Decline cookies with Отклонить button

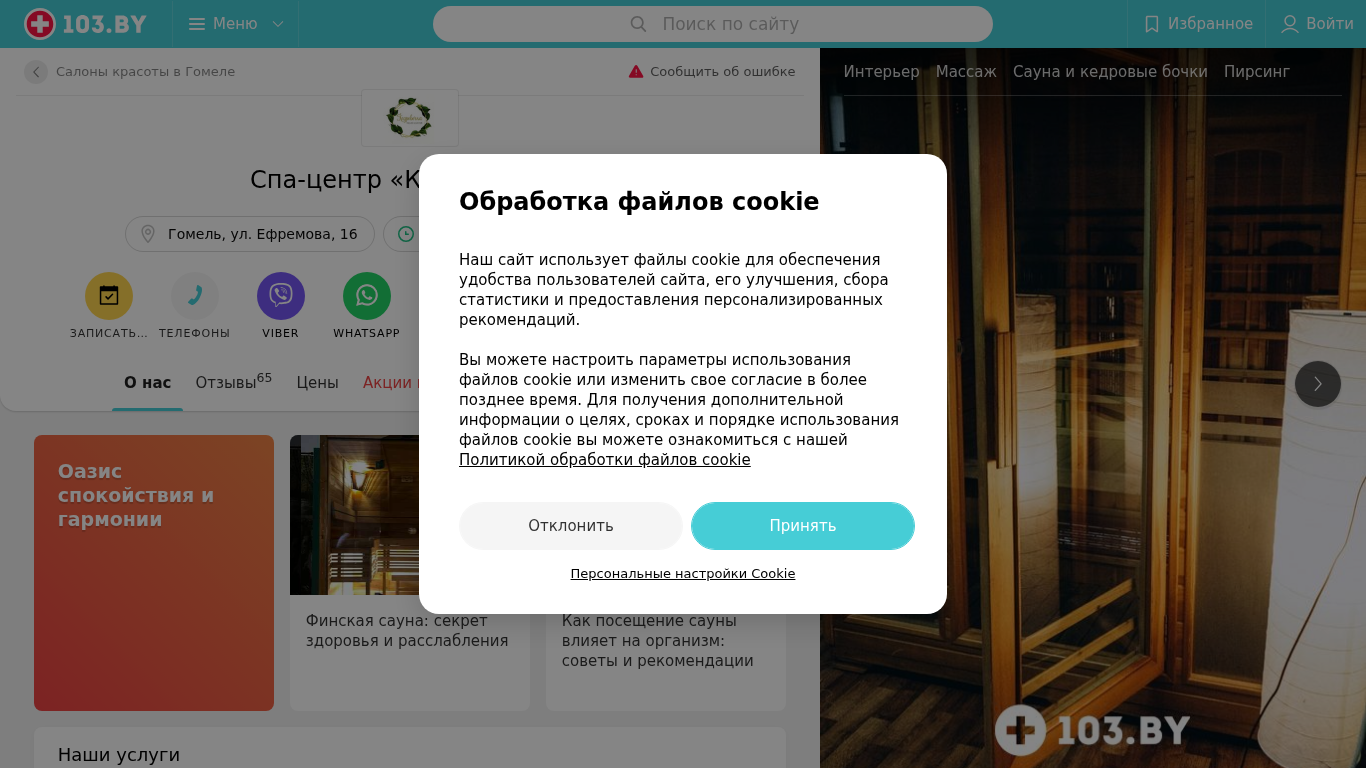coord(571,526)
